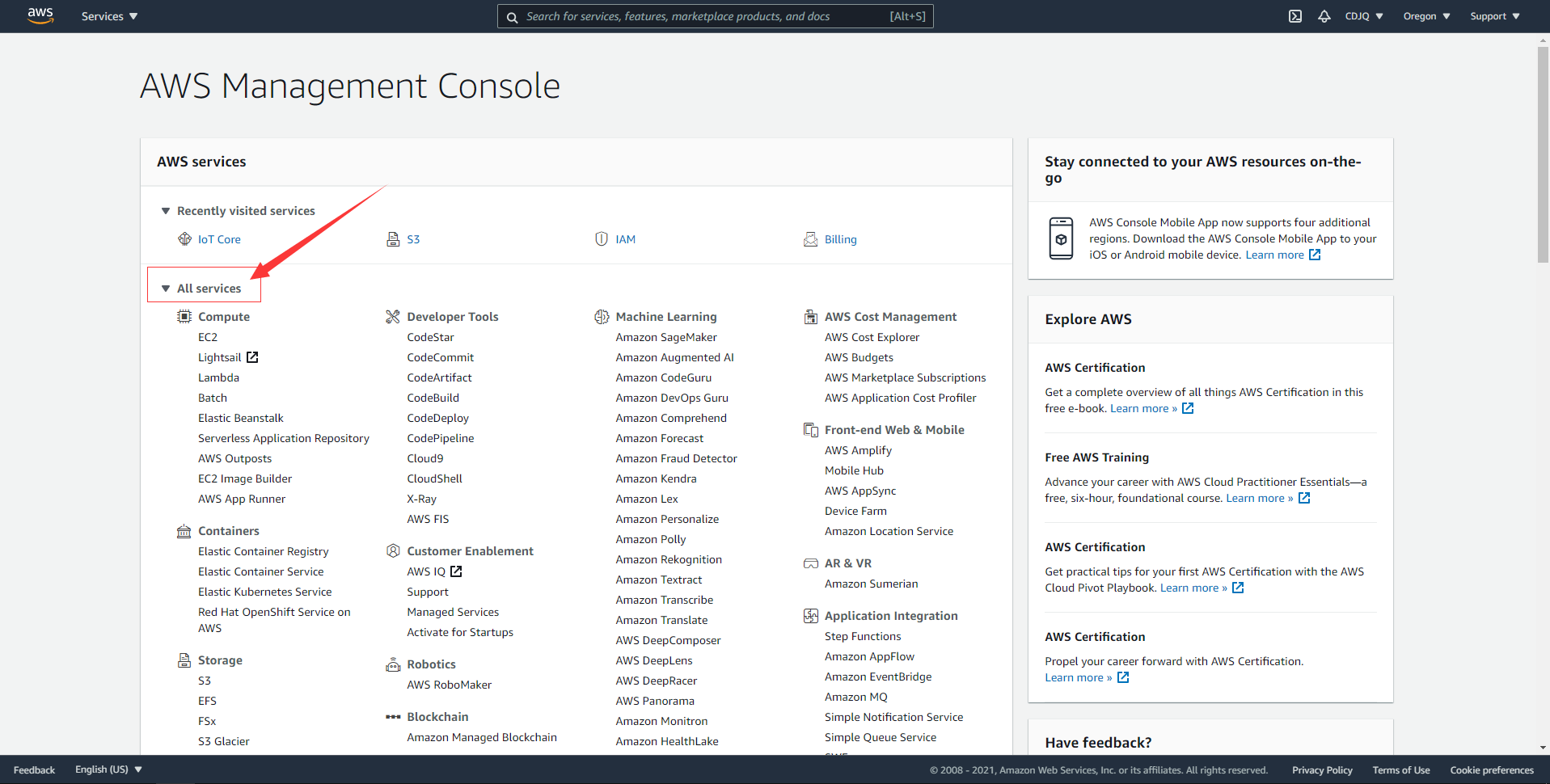1550x784 pixels.
Task: Open the notifications bell icon
Action: click(x=1324, y=16)
